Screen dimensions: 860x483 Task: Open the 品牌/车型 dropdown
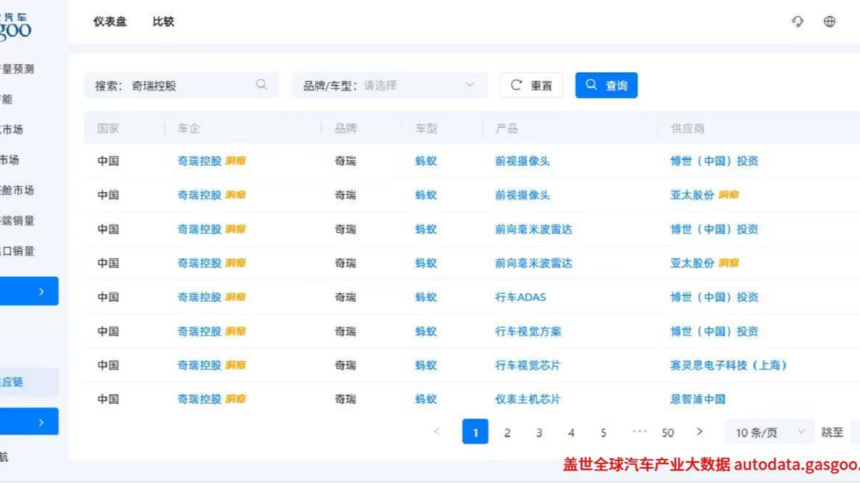(x=389, y=86)
